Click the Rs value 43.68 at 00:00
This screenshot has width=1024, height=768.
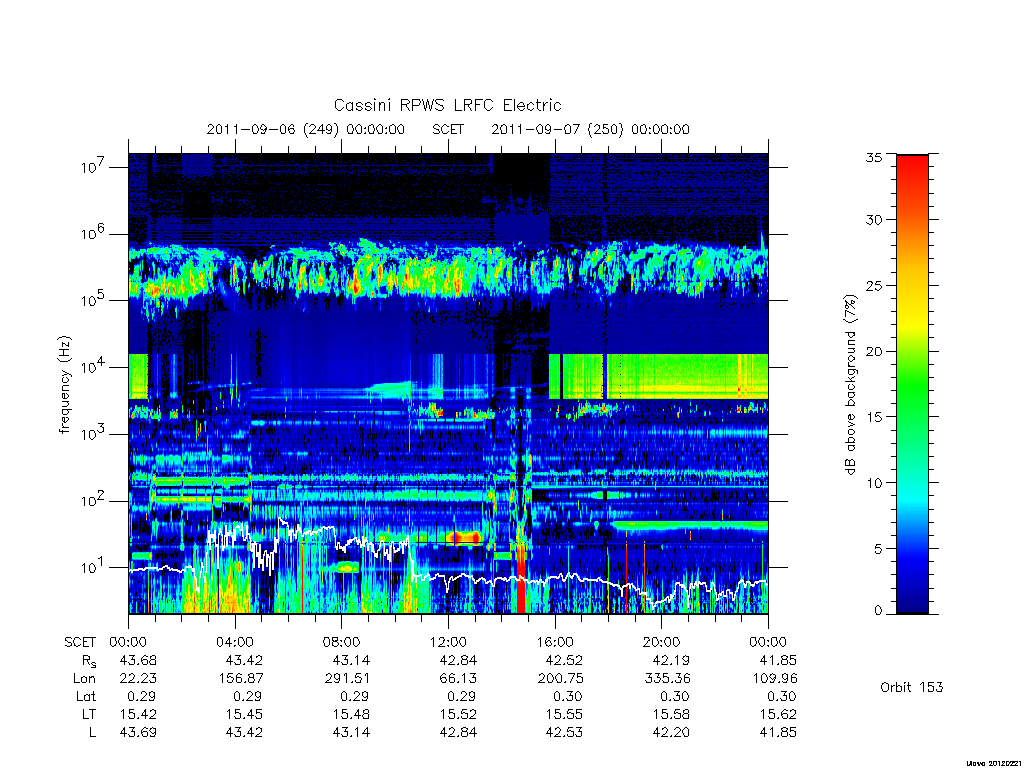[138, 660]
